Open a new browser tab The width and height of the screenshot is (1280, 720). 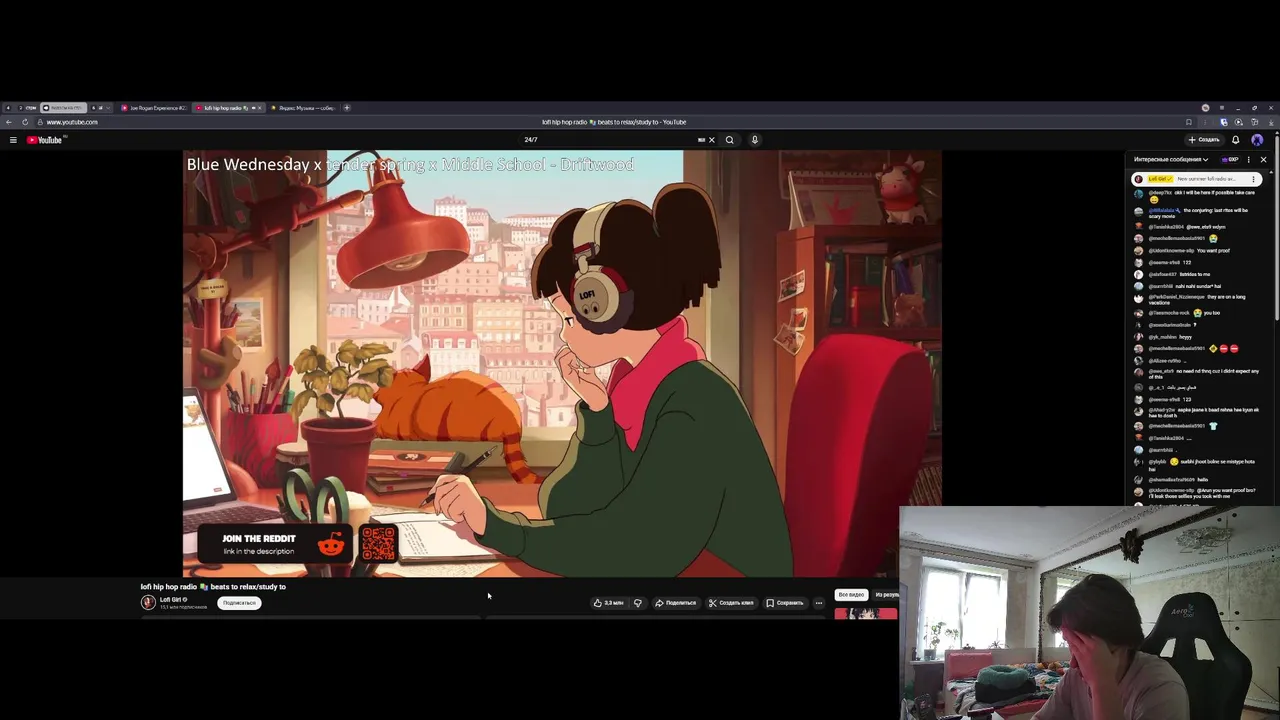347,108
